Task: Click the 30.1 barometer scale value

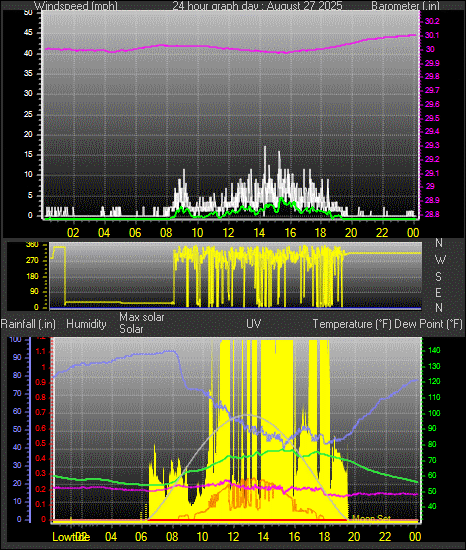Action: [432, 35]
